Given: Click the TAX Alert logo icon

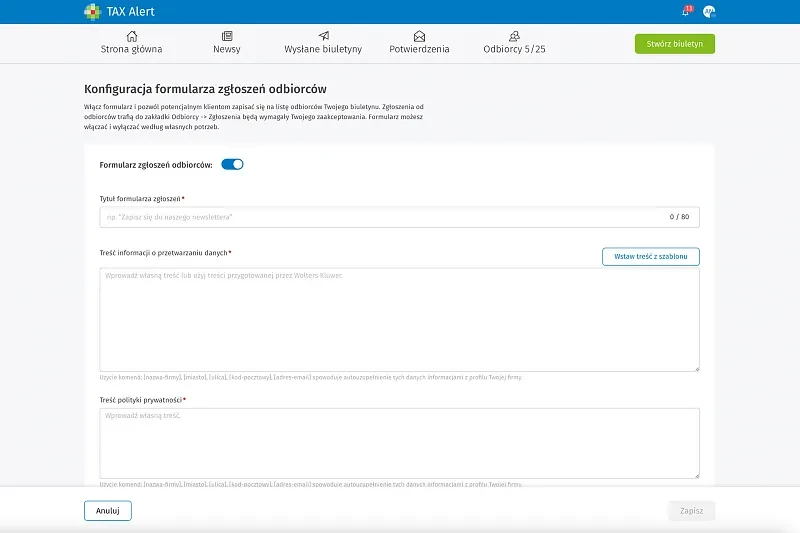Looking at the screenshot, I should pyautogui.click(x=92, y=12).
